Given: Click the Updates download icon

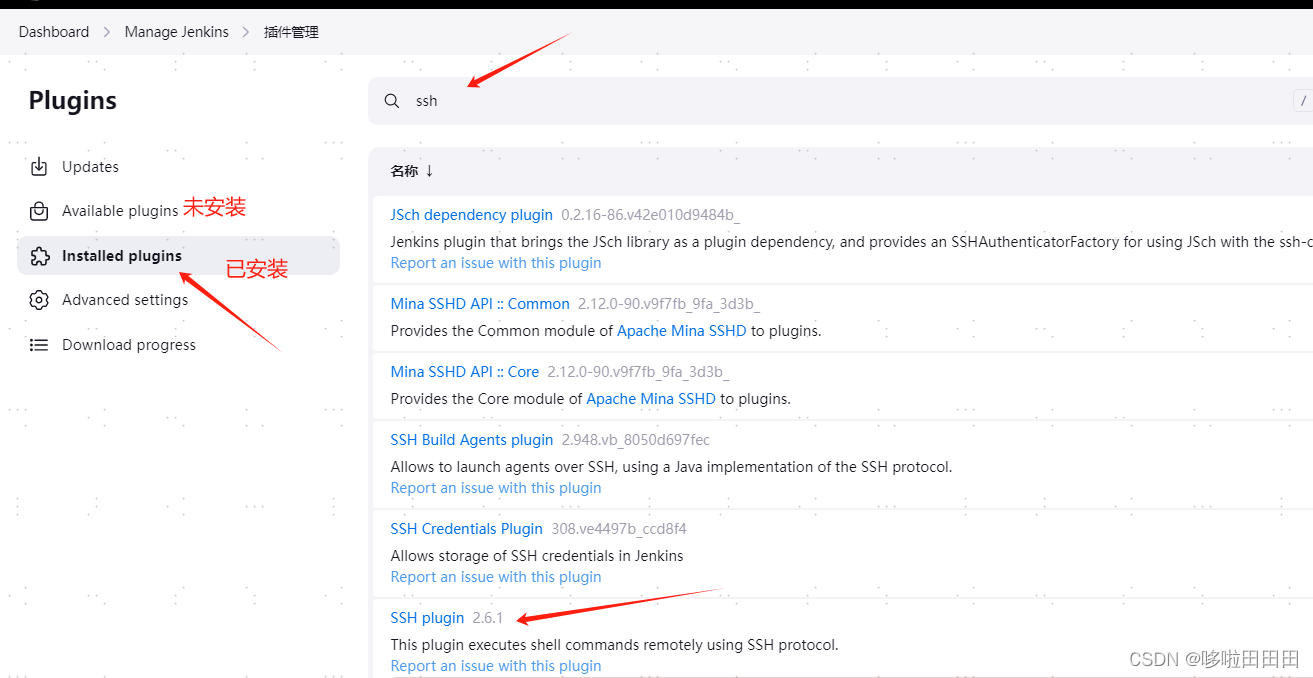Looking at the screenshot, I should click(38, 166).
